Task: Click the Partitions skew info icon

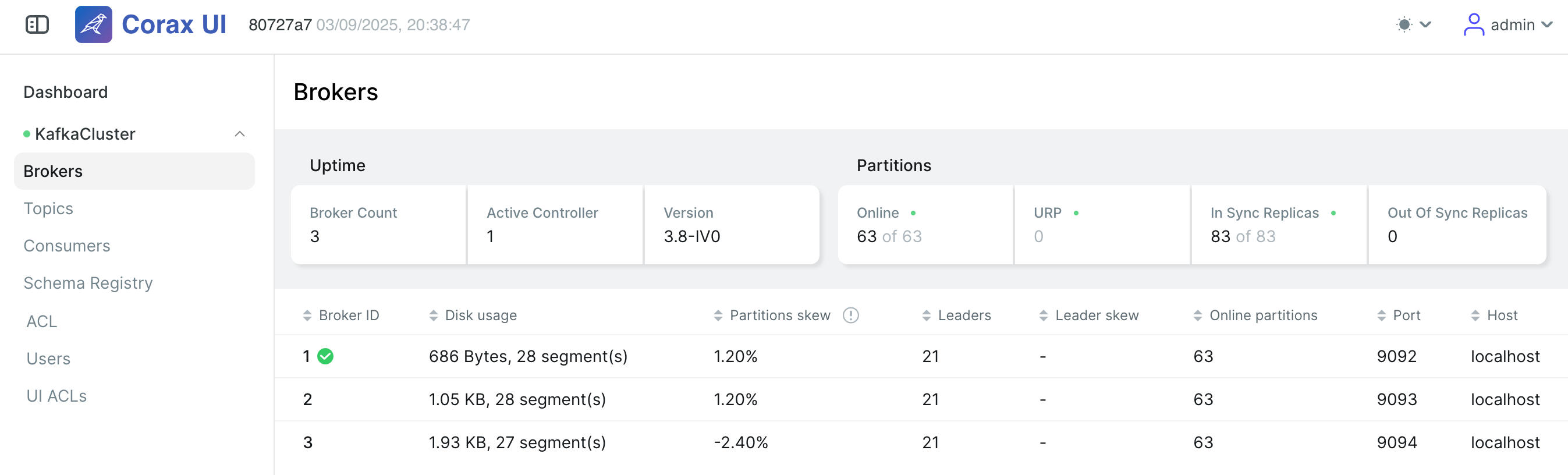Action: pyautogui.click(x=850, y=316)
